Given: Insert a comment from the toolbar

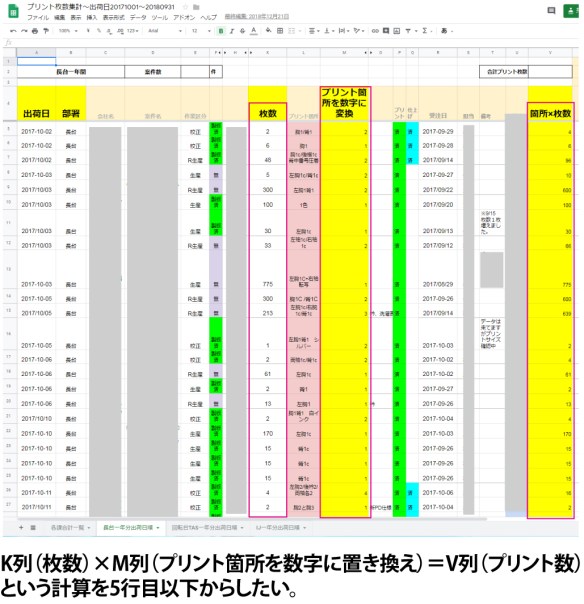Looking at the screenshot, I should click(386, 31).
